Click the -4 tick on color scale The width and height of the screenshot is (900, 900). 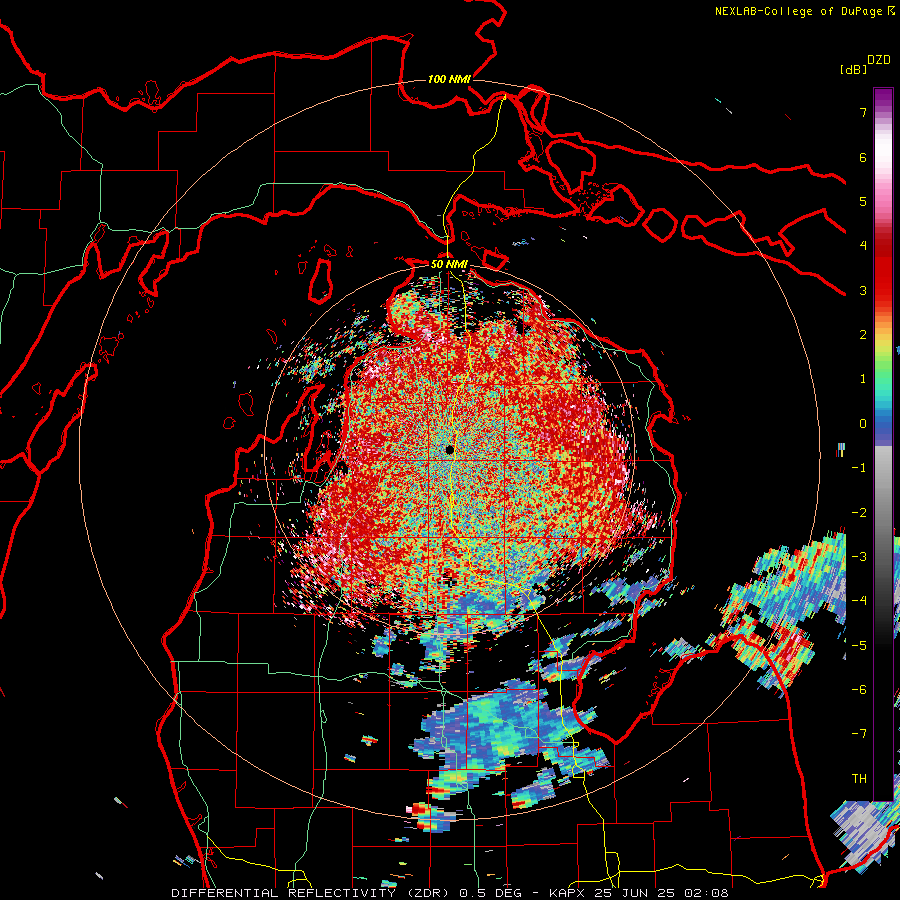(x=859, y=601)
